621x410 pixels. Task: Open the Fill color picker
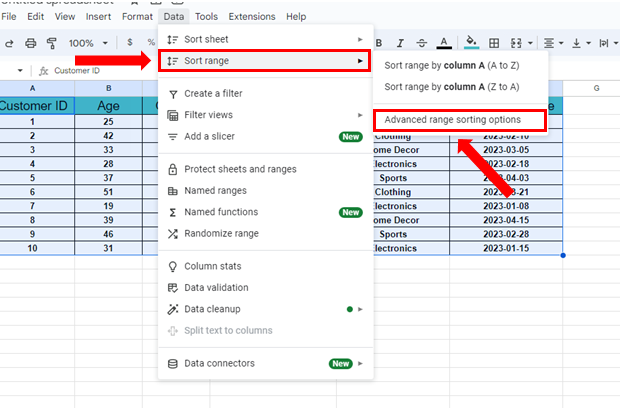pyautogui.click(x=471, y=42)
